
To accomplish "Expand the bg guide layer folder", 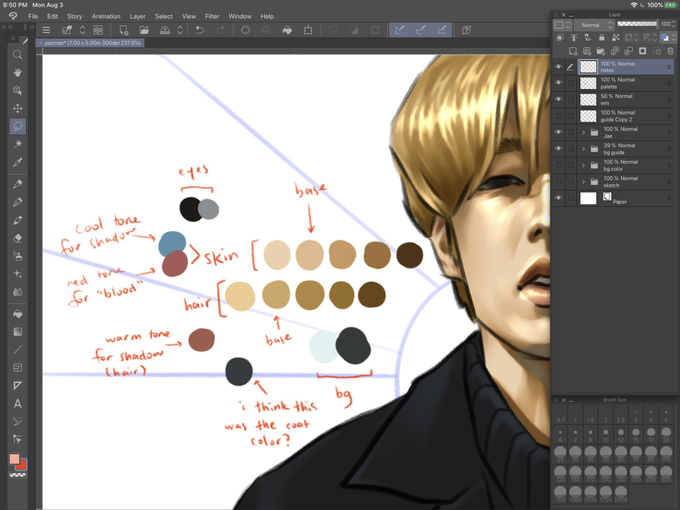I will pyautogui.click(x=583, y=149).
